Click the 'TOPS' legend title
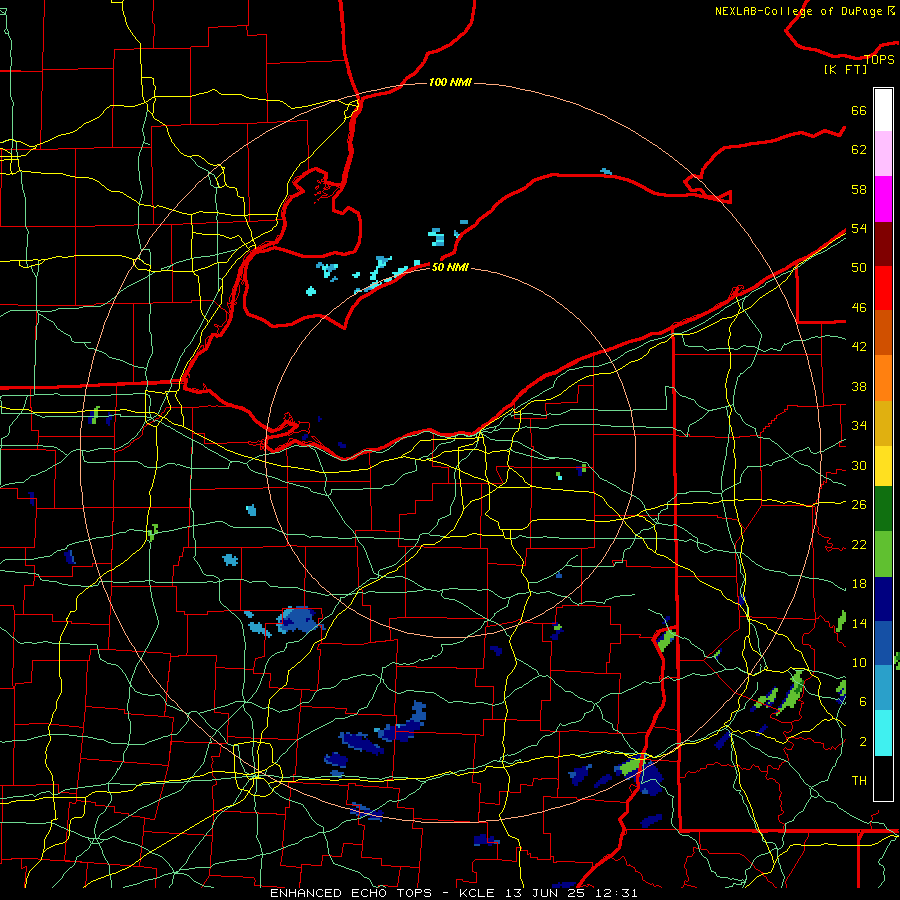Screen dimensions: 900x900 [879, 59]
